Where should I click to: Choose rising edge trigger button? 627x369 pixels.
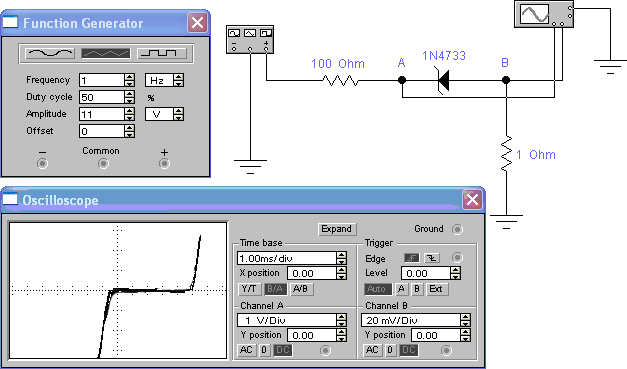coord(411,258)
